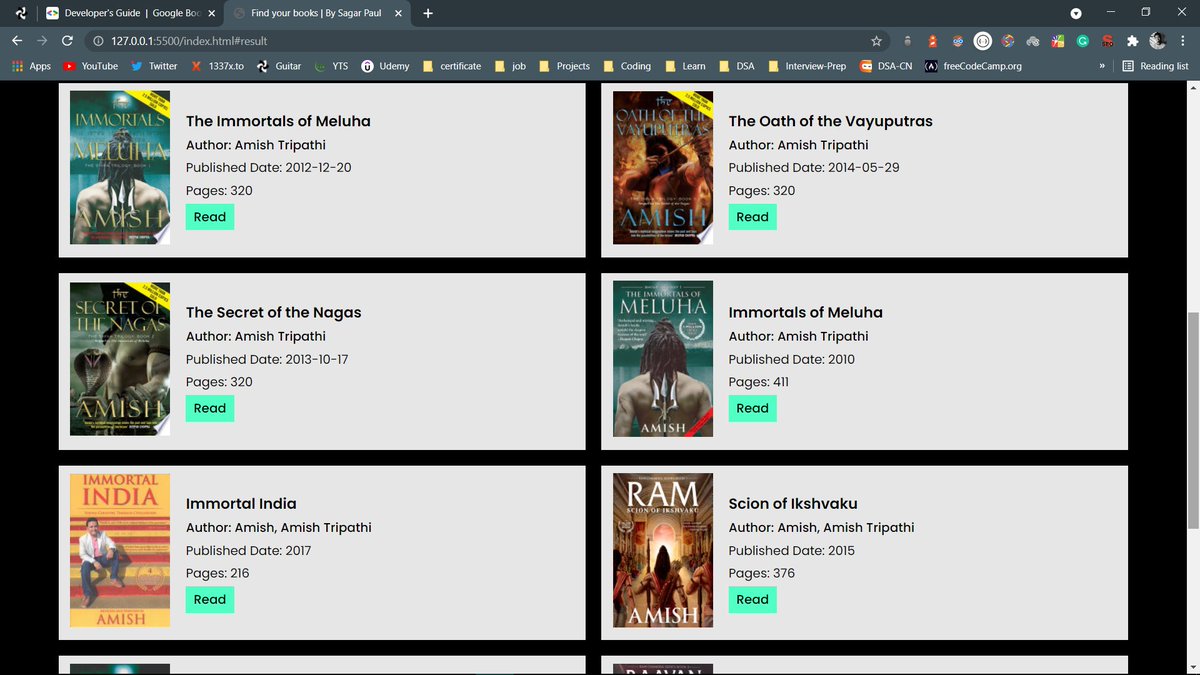Click Read for Immortal India
Image resolution: width=1200 pixels, height=675 pixels.
(210, 599)
